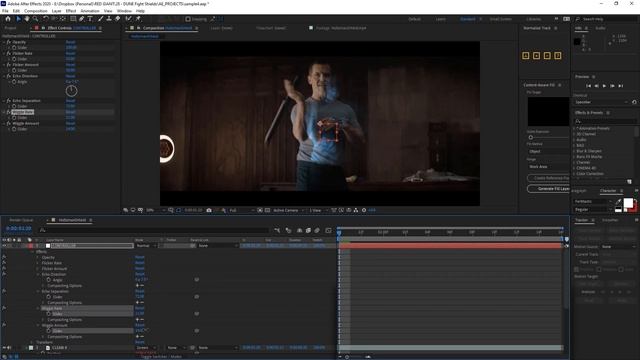The image size is (640, 360).
Task: Expand the Blur & Sharpen effects folder
Action: click(574, 151)
